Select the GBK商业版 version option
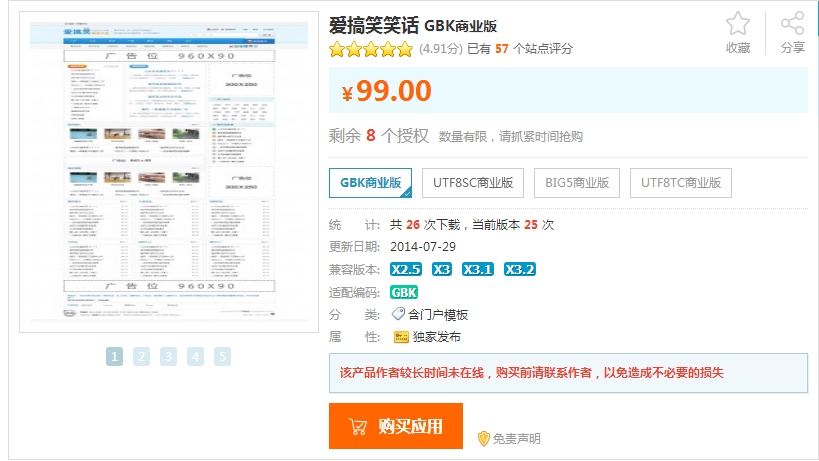Image resolution: width=819 pixels, height=461 pixels. tap(370, 183)
